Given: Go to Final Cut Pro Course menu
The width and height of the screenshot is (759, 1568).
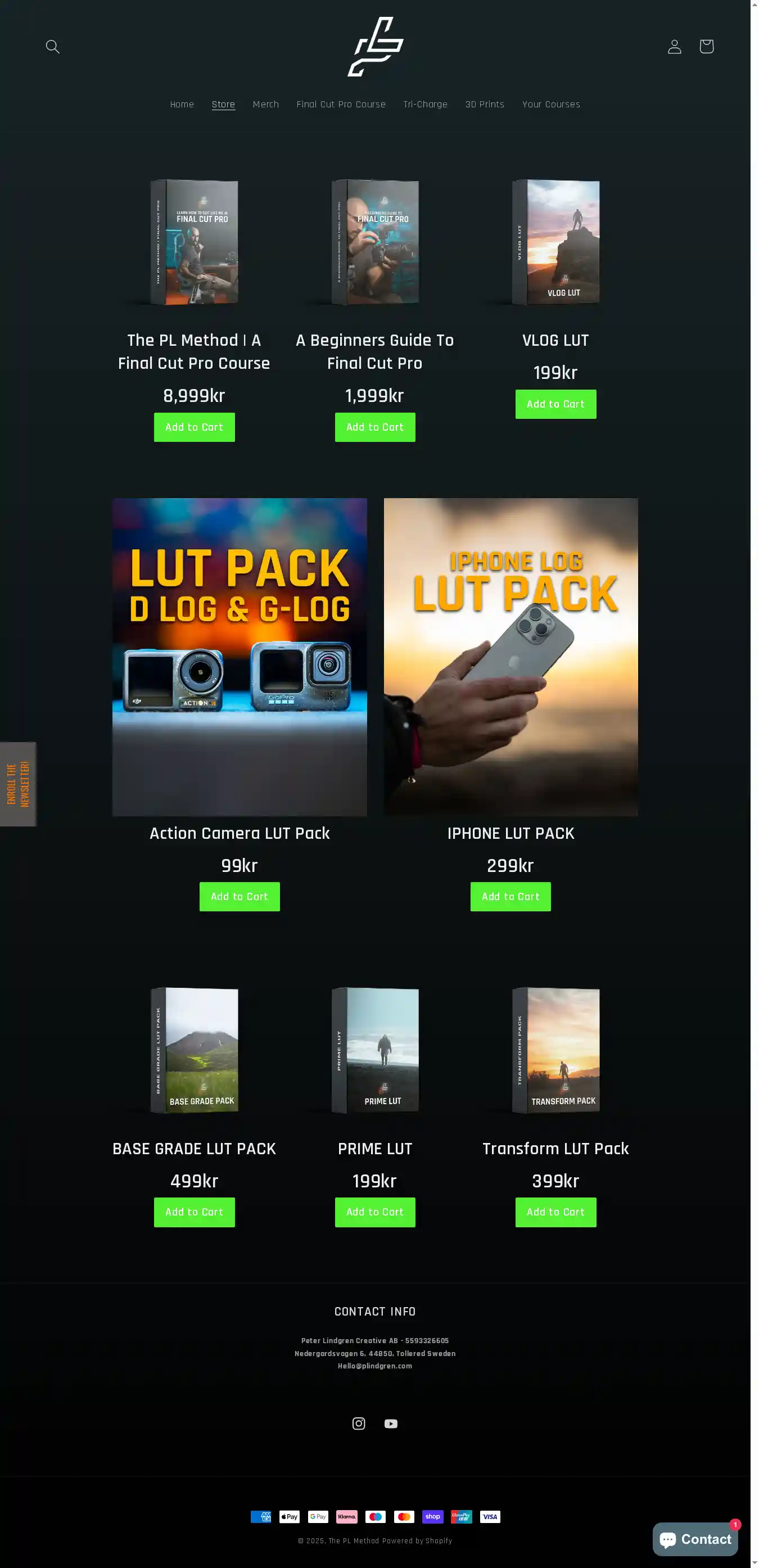Looking at the screenshot, I should 341,104.
